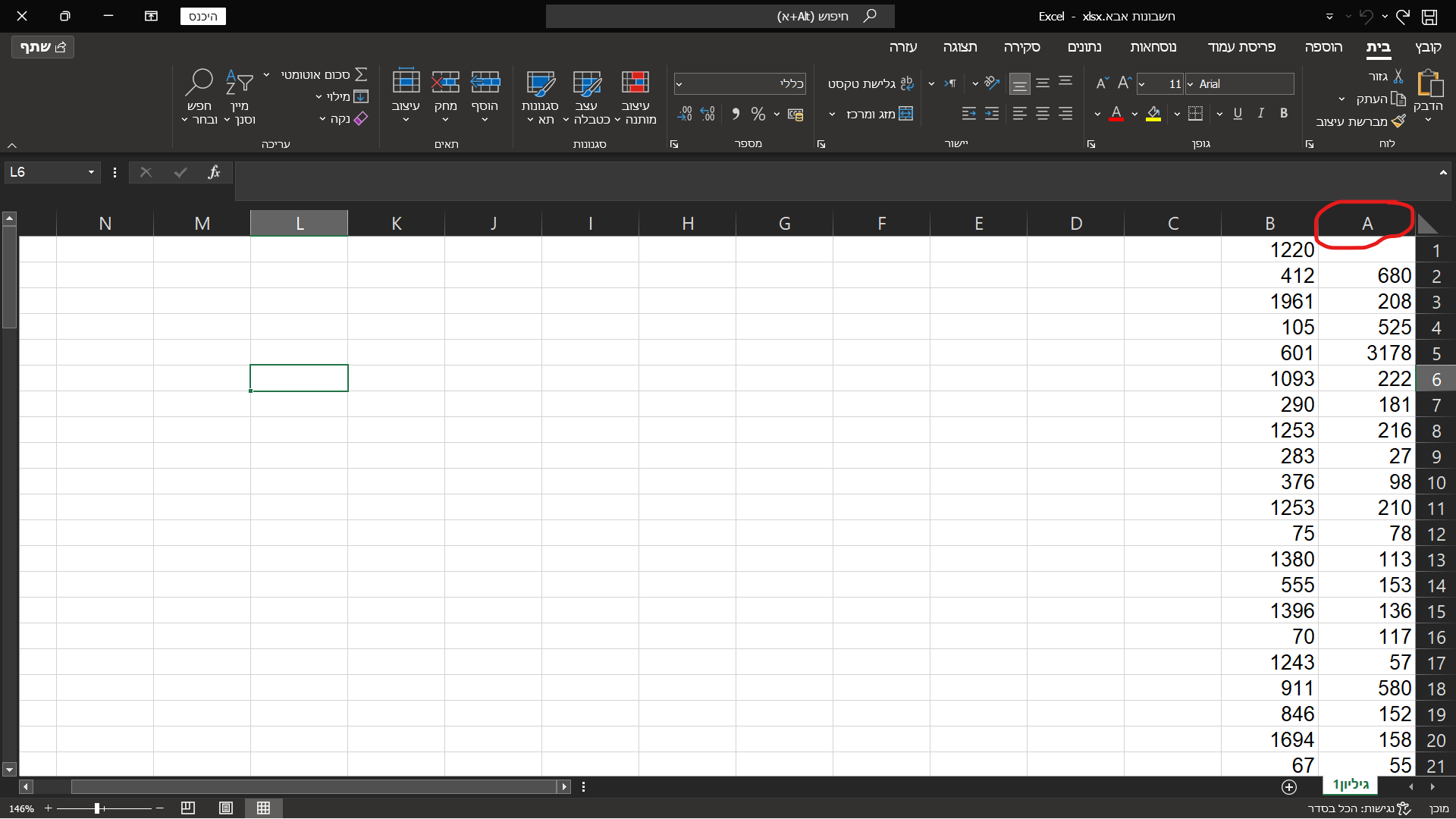Click the Cut scissors icon
Image resolution: width=1456 pixels, height=819 pixels.
(1398, 76)
